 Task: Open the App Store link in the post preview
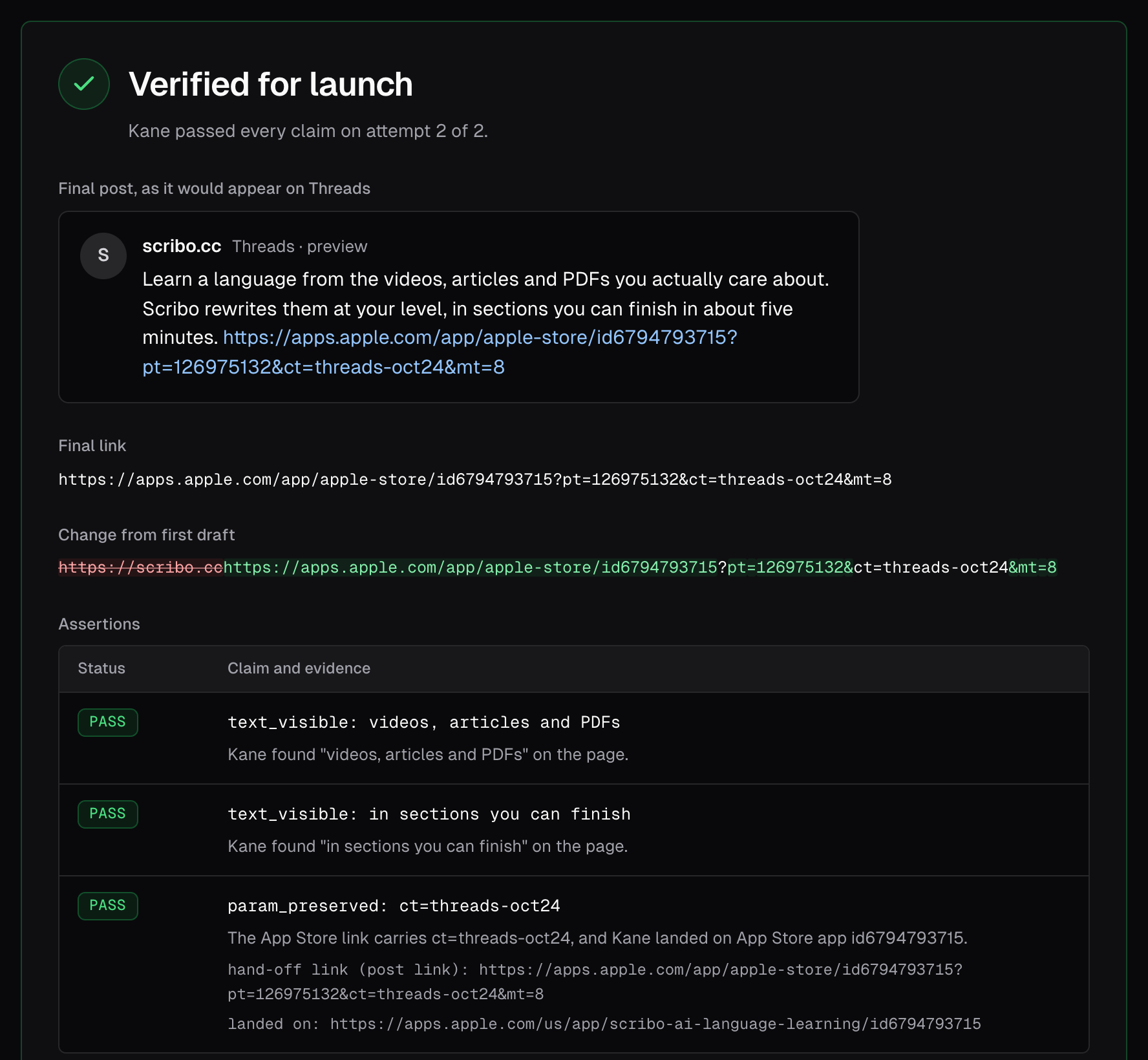coord(440,352)
